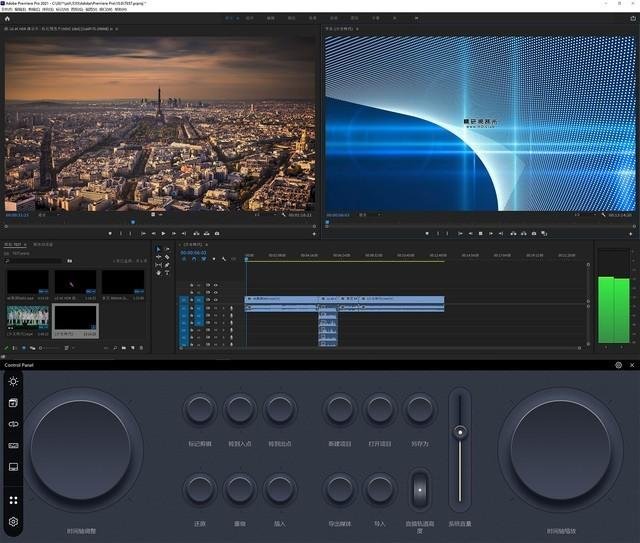
Task: Click the 系统音量 vertical slider handle
Action: 459,432
